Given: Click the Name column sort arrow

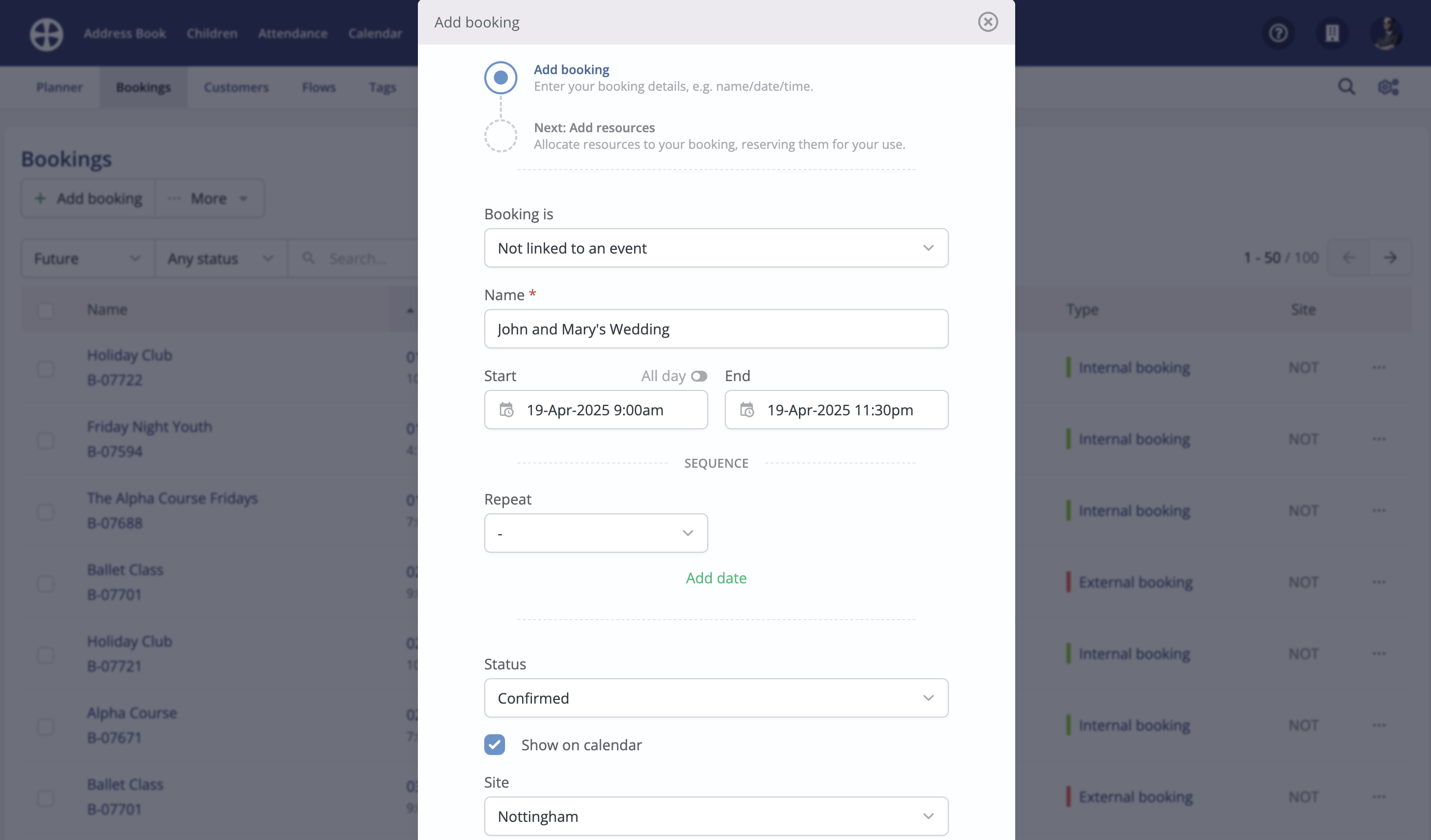Looking at the screenshot, I should 410,310.
